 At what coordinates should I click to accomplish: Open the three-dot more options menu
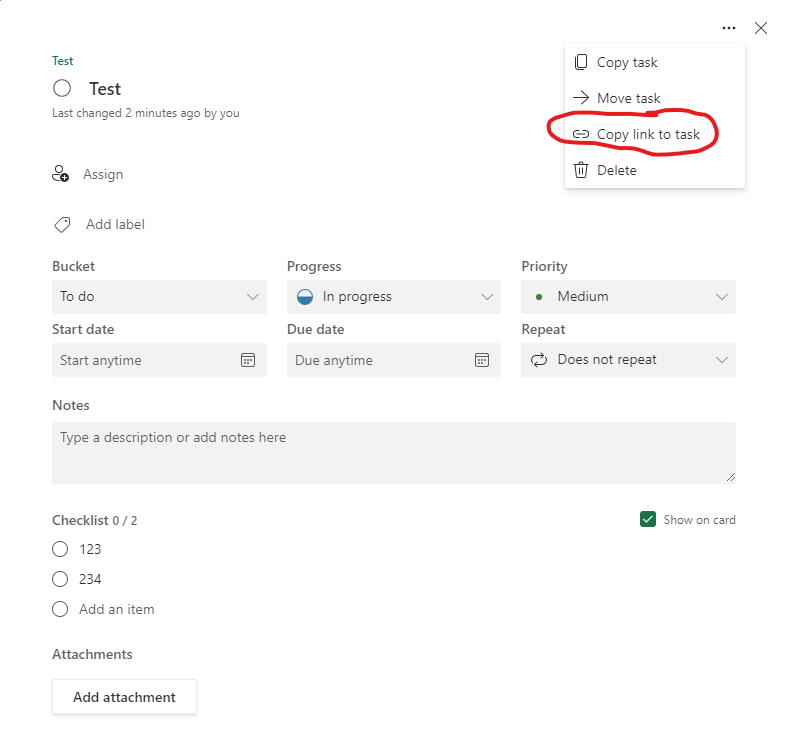[728, 28]
